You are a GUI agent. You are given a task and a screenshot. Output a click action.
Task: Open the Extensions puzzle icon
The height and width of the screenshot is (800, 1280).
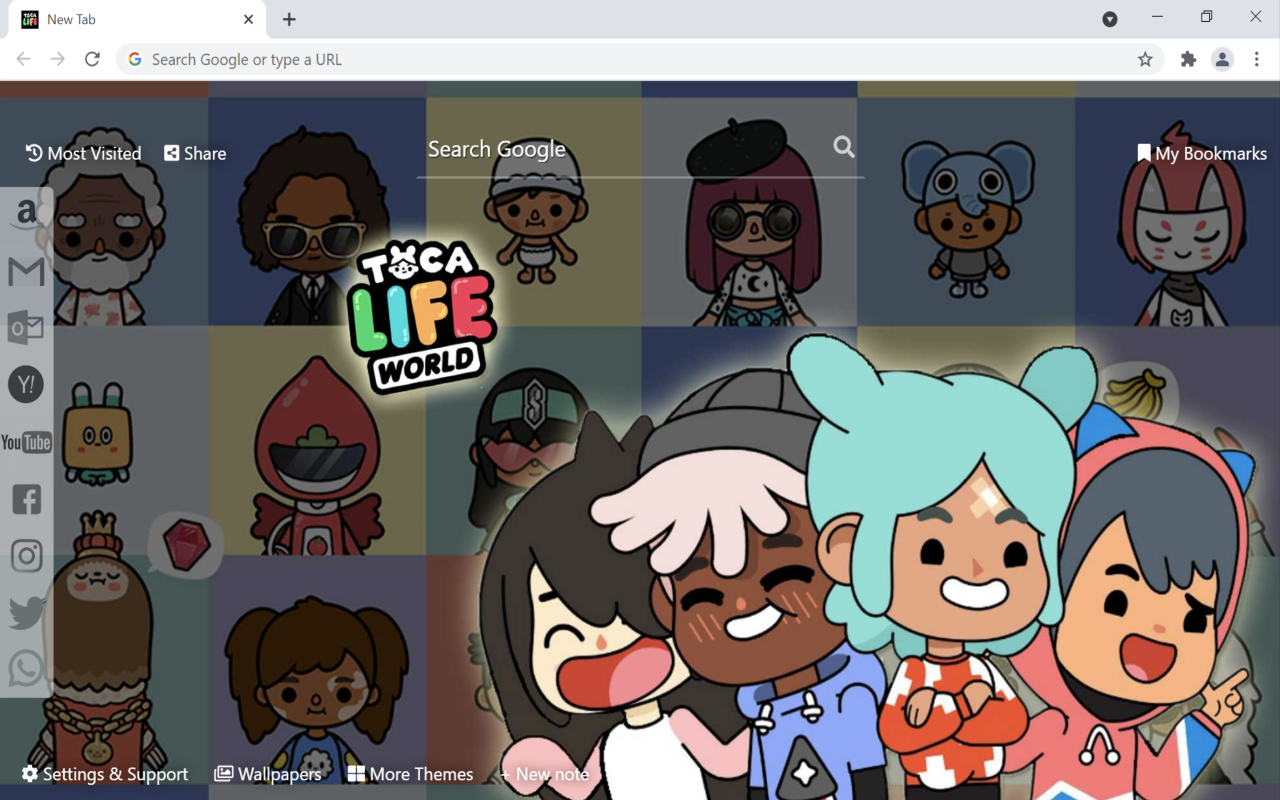(1188, 60)
